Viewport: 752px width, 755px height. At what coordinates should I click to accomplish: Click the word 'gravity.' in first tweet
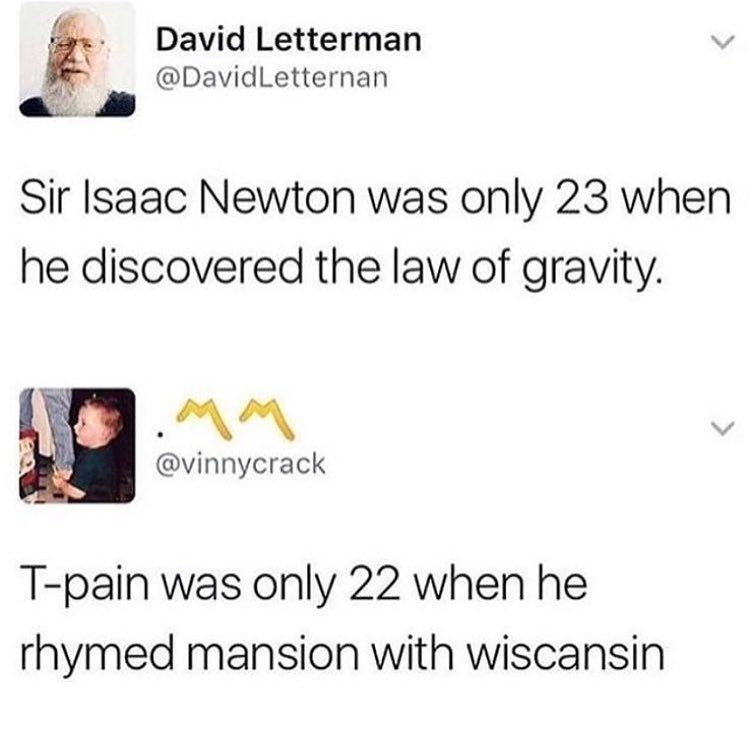(x=590, y=270)
